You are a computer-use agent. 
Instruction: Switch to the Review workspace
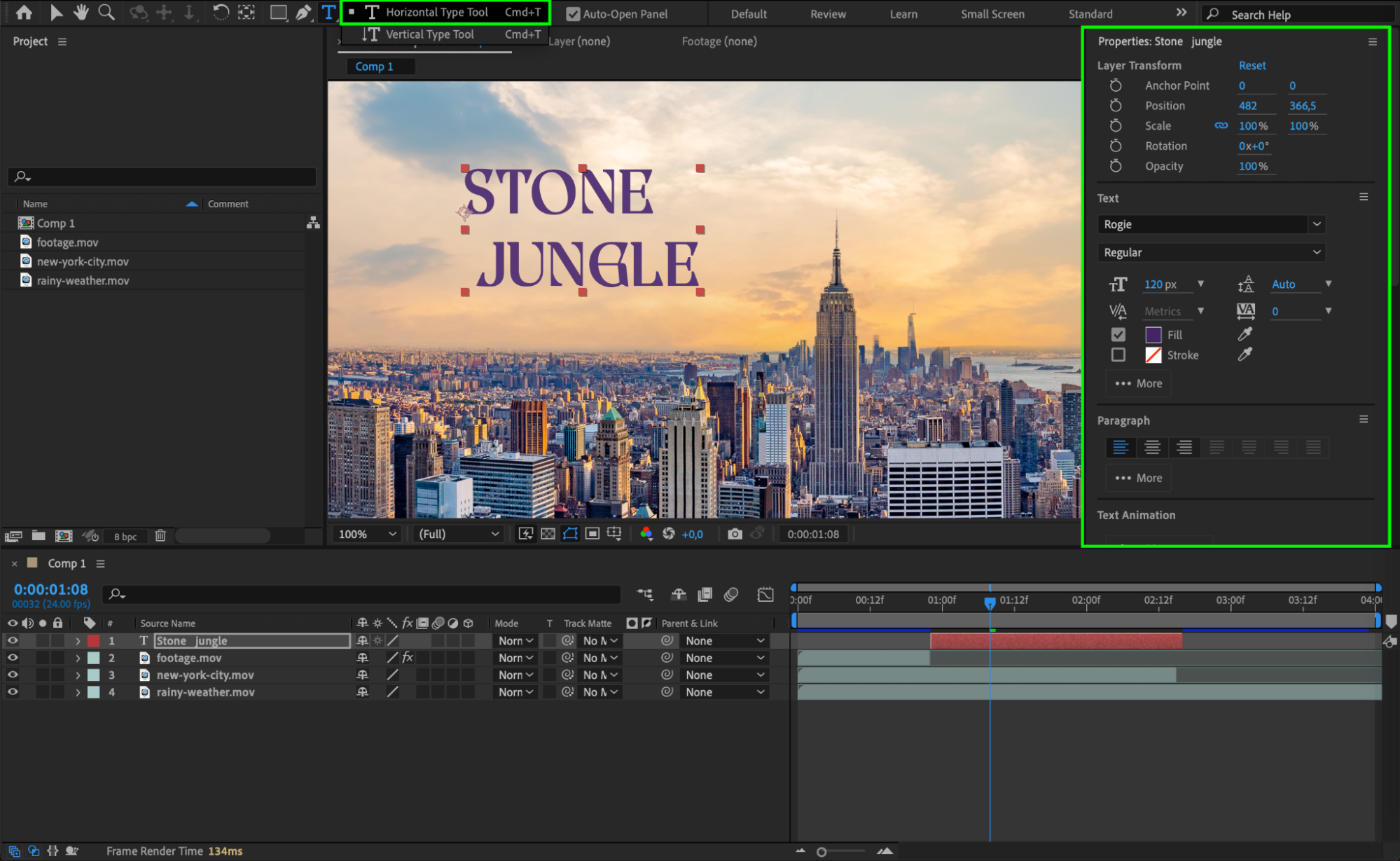828,14
